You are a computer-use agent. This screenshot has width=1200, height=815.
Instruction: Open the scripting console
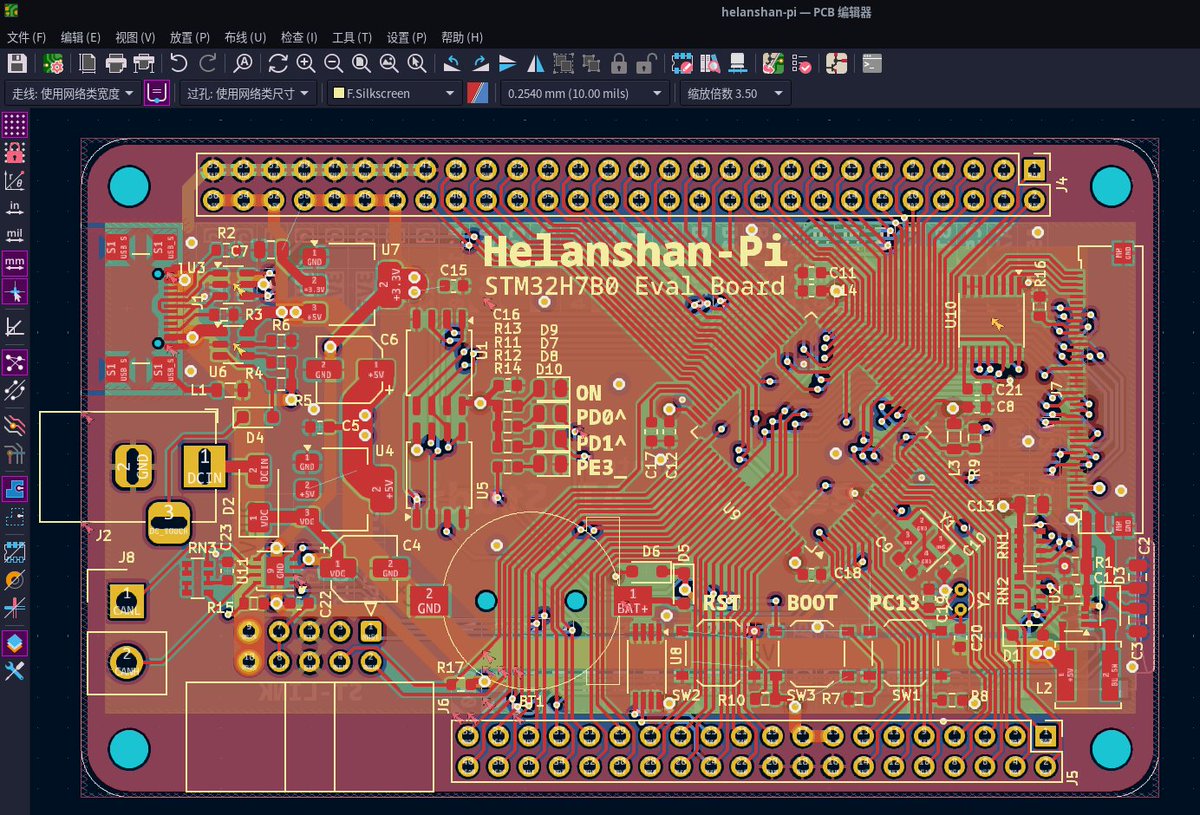(x=873, y=64)
